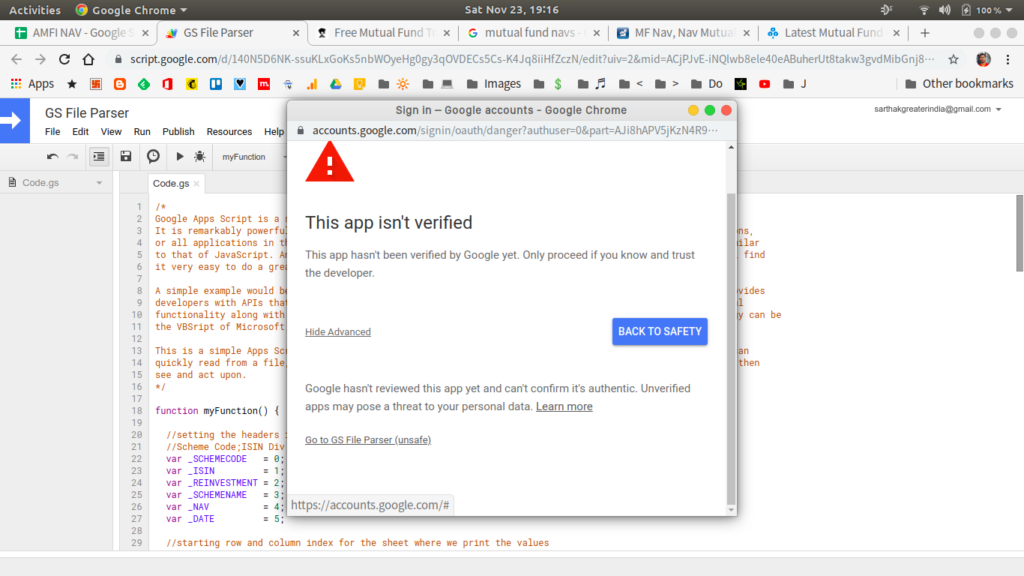1024x576 pixels.
Task: Go to Chrome home page icon
Action: point(88,59)
